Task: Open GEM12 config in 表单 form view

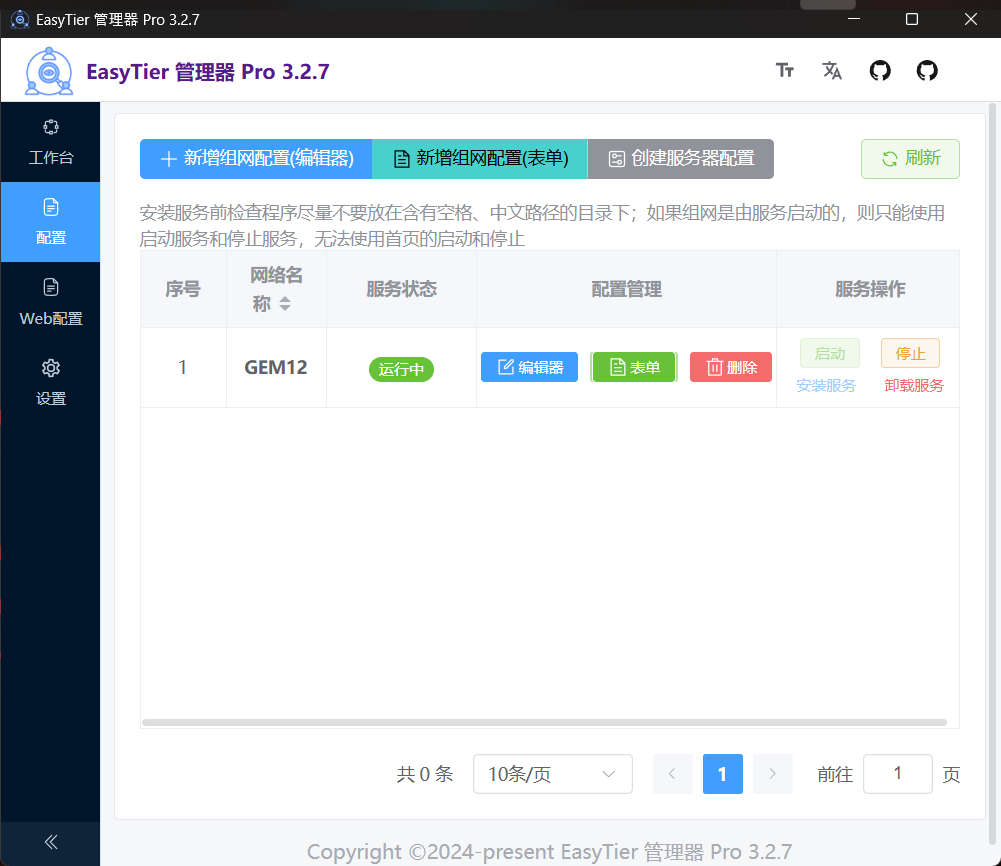Action: pos(633,366)
